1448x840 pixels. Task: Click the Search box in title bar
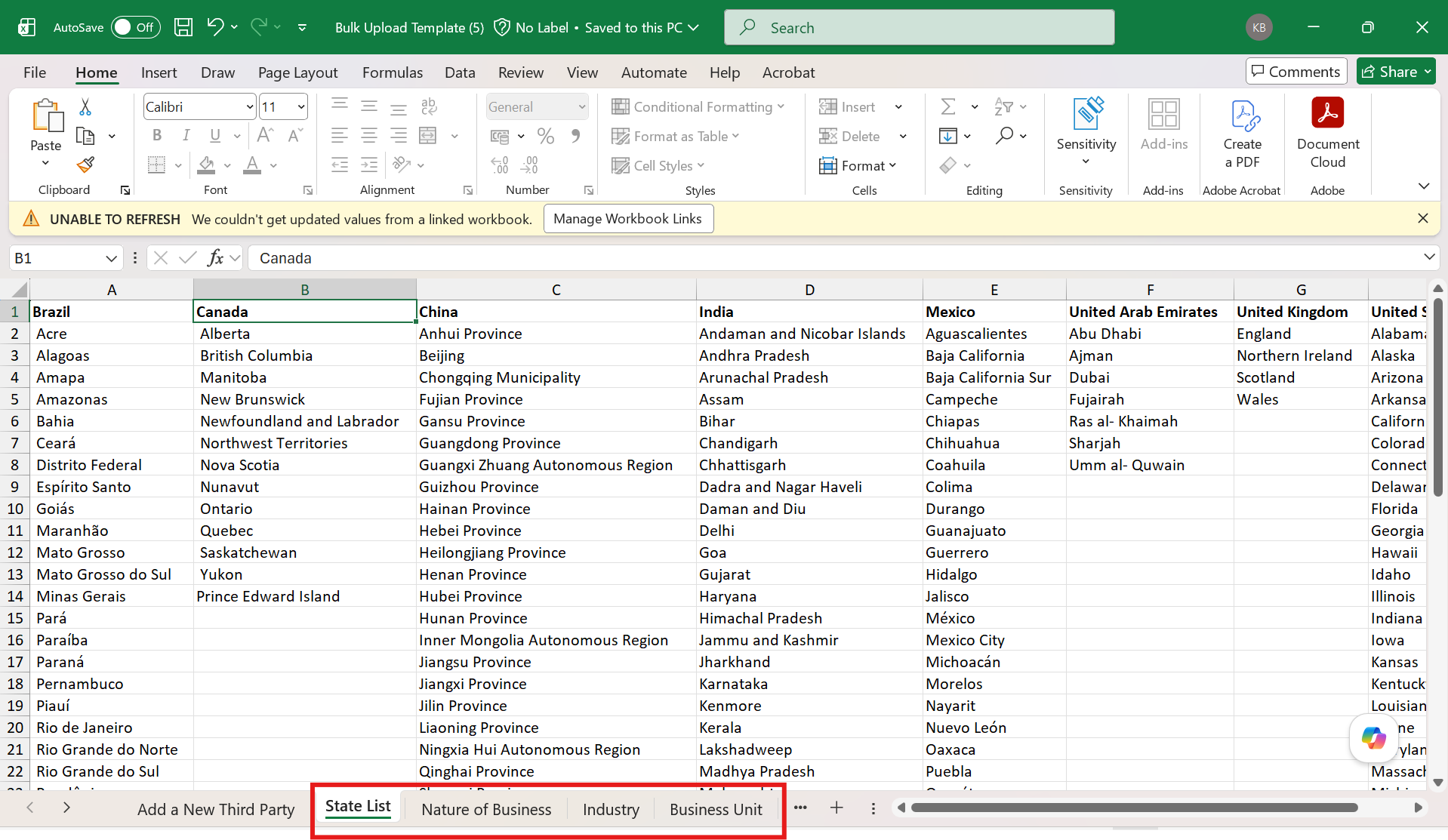919,27
